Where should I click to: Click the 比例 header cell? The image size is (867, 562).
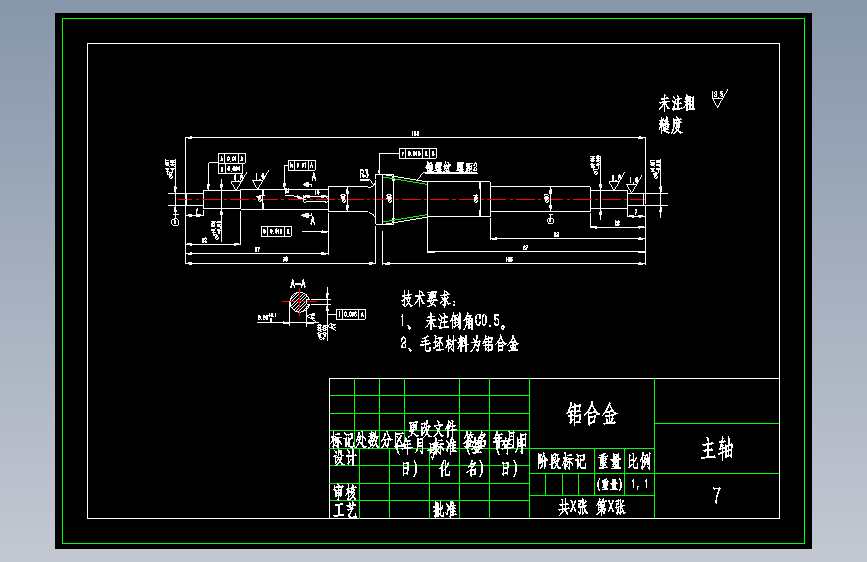point(639,461)
